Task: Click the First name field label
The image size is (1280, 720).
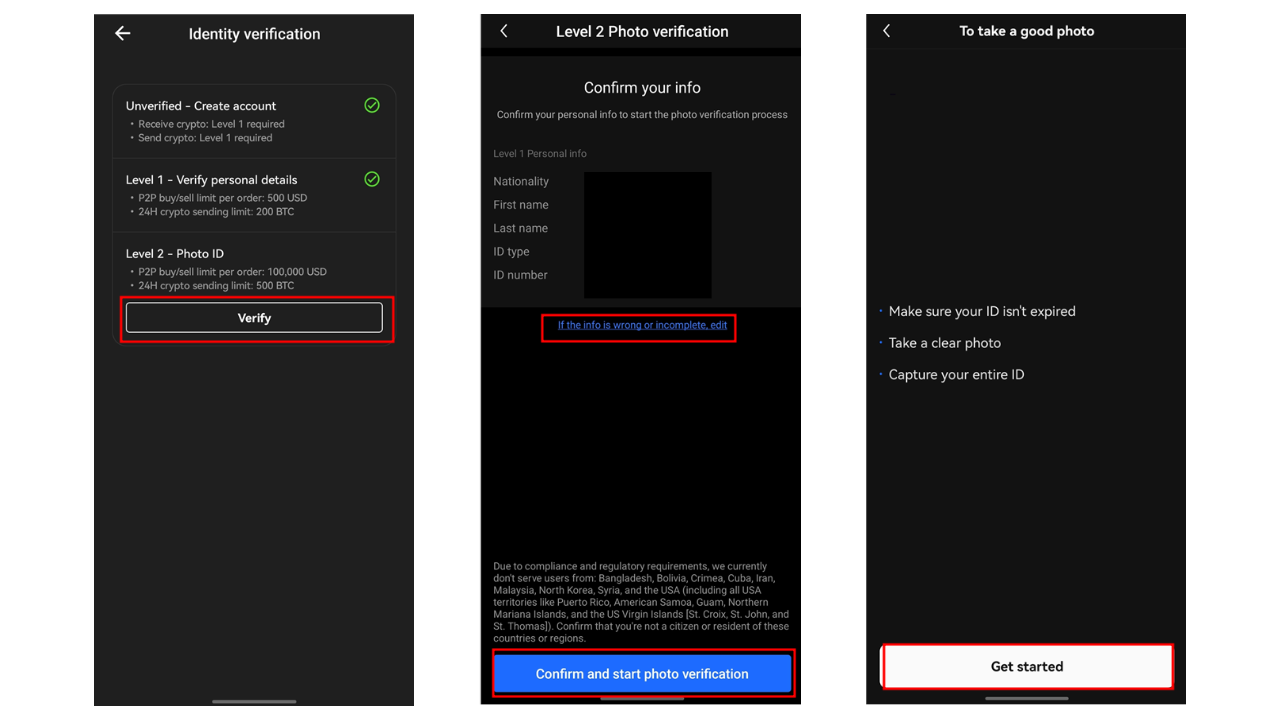Action: point(521,205)
